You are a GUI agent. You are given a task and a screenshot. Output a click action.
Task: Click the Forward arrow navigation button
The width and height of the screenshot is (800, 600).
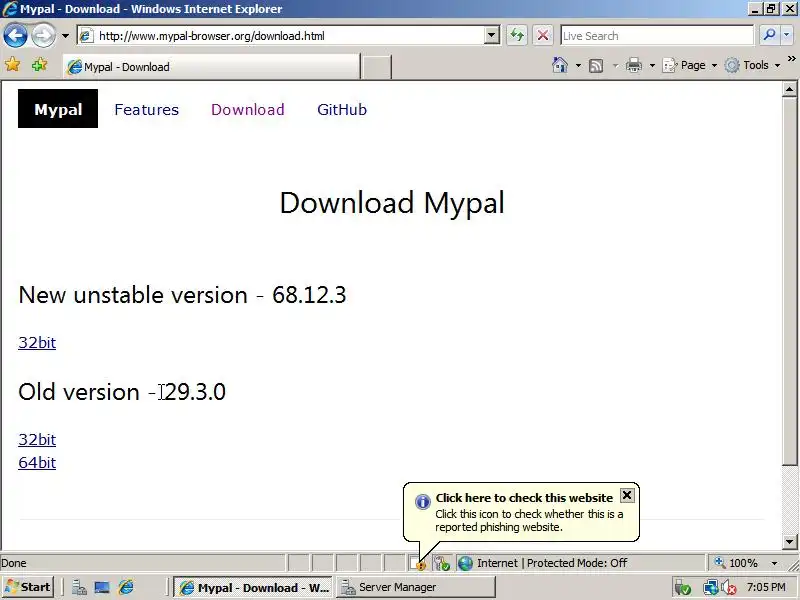pos(43,36)
